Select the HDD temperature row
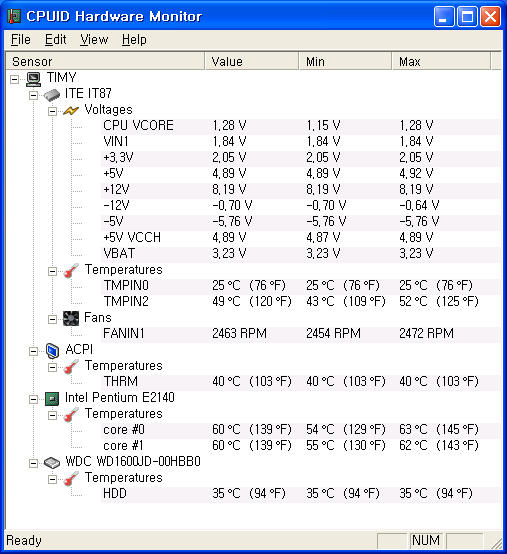The height and width of the screenshot is (554, 507). click(x=301, y=494)
